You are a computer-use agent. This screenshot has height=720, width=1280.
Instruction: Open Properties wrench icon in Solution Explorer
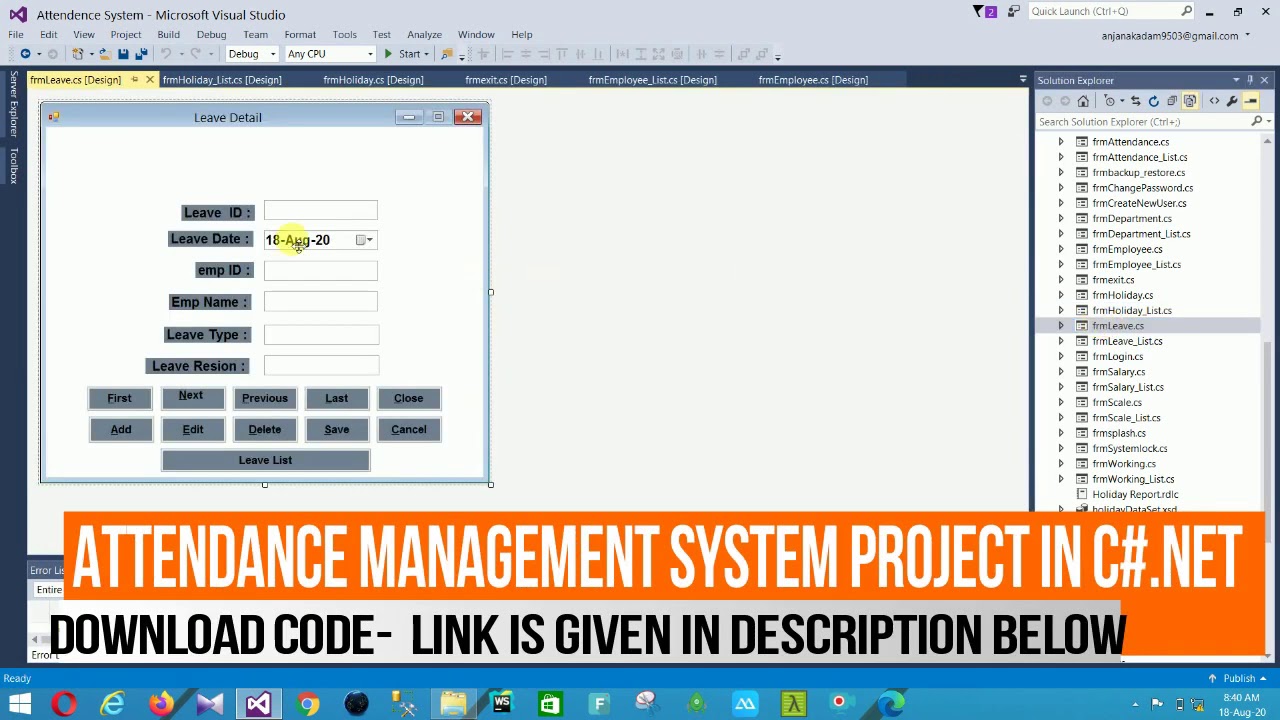pyautogui.click(x=1232, y=101)
